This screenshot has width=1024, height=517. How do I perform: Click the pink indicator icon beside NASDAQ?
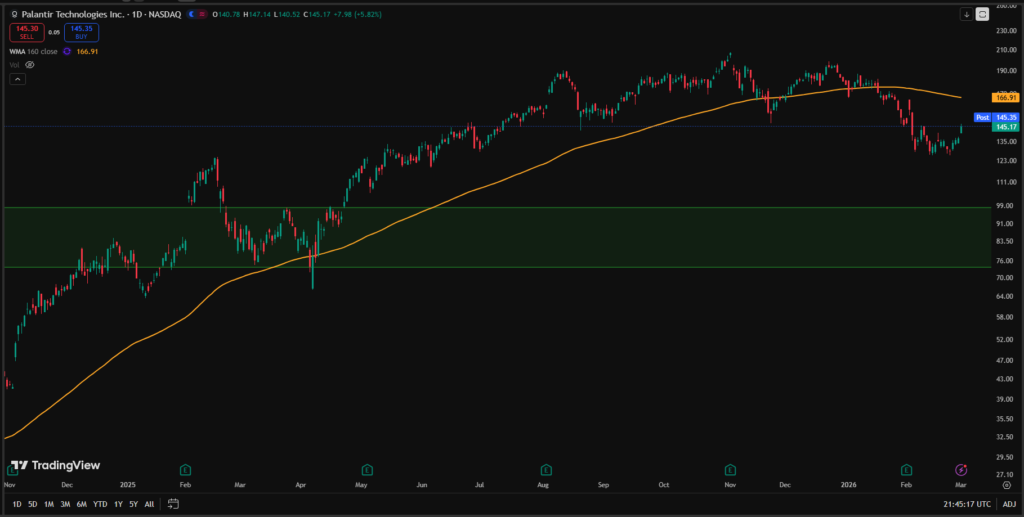(x=203, y=14)
